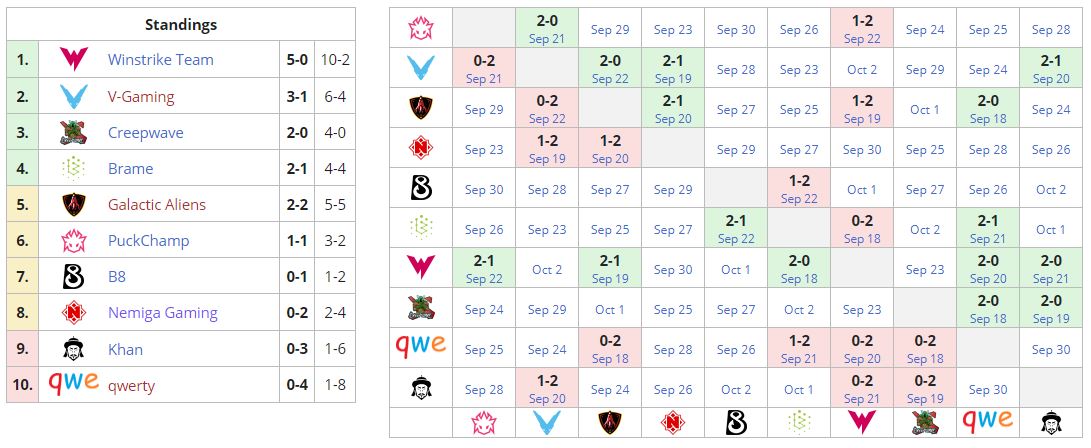1091x448 pixels.
Task: Click B8 logo in Standings list
Action: (x=73, y=277)
